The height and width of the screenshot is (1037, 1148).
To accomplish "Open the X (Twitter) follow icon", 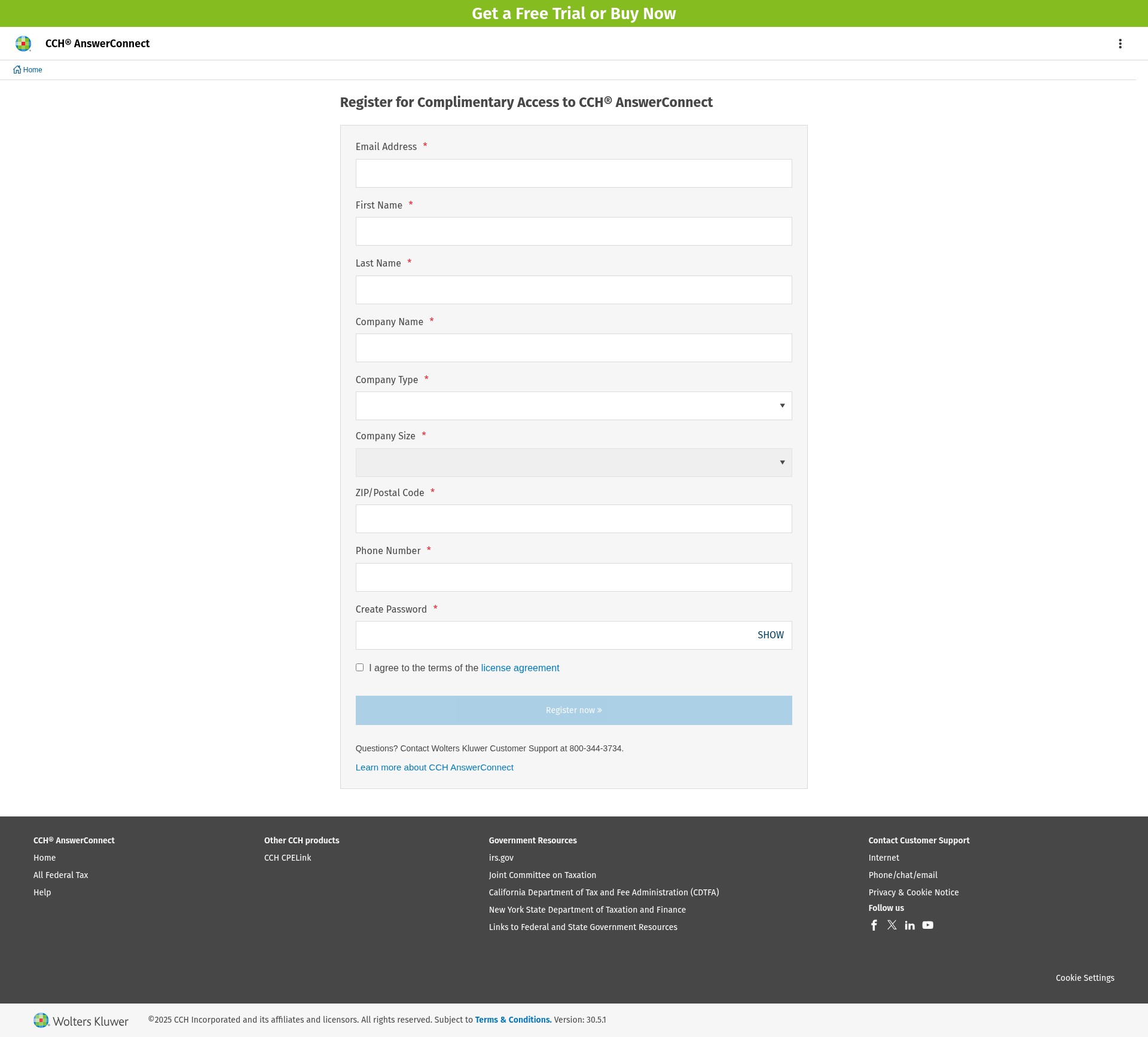I will [x=892, y=925].
